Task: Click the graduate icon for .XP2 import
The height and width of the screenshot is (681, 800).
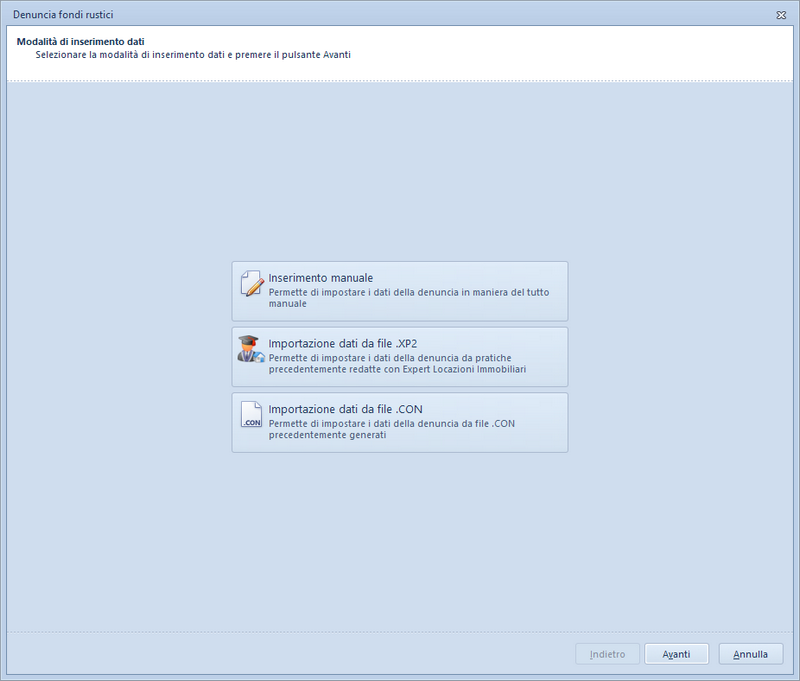Action: pyautogui.click(x=251, y=349)
